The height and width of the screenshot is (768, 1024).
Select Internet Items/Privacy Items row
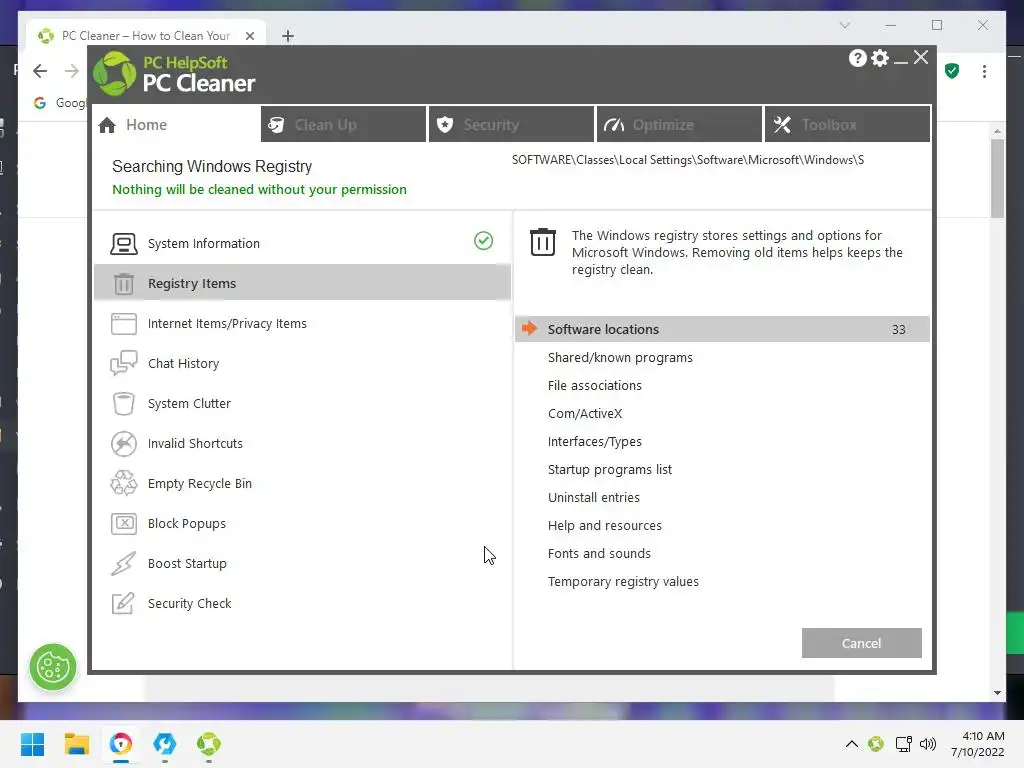tap(302, 323)
